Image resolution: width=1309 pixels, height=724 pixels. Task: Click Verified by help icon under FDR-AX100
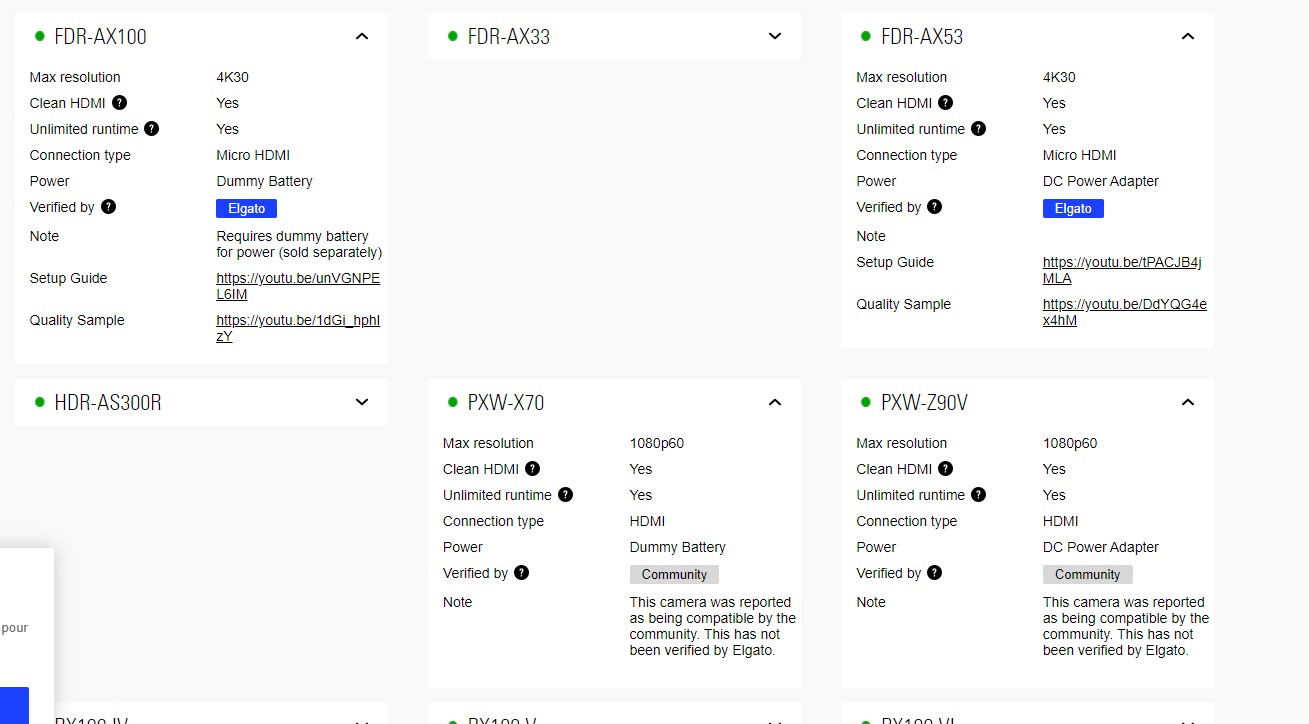pyautogui.click(x=109, y=207)
